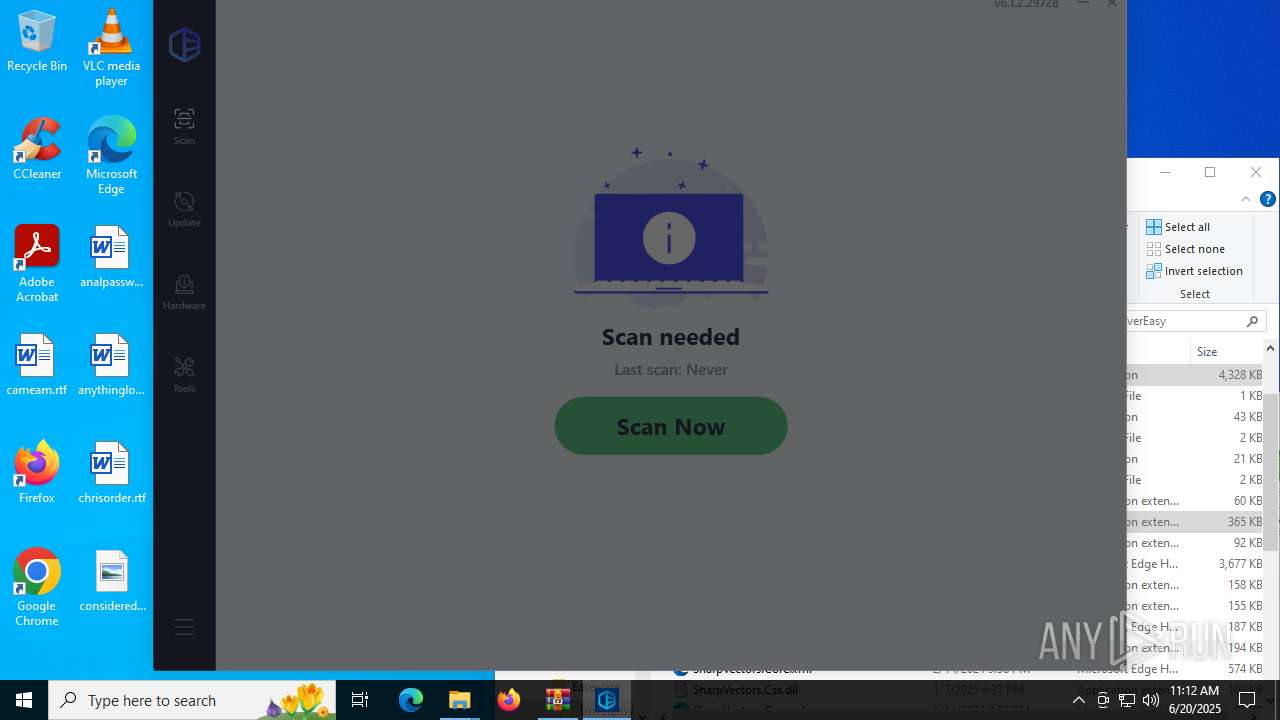Viewport: 1280px width, 720px height.
Task: Open File Explorer from taskbar
Action: click(460, 700)
